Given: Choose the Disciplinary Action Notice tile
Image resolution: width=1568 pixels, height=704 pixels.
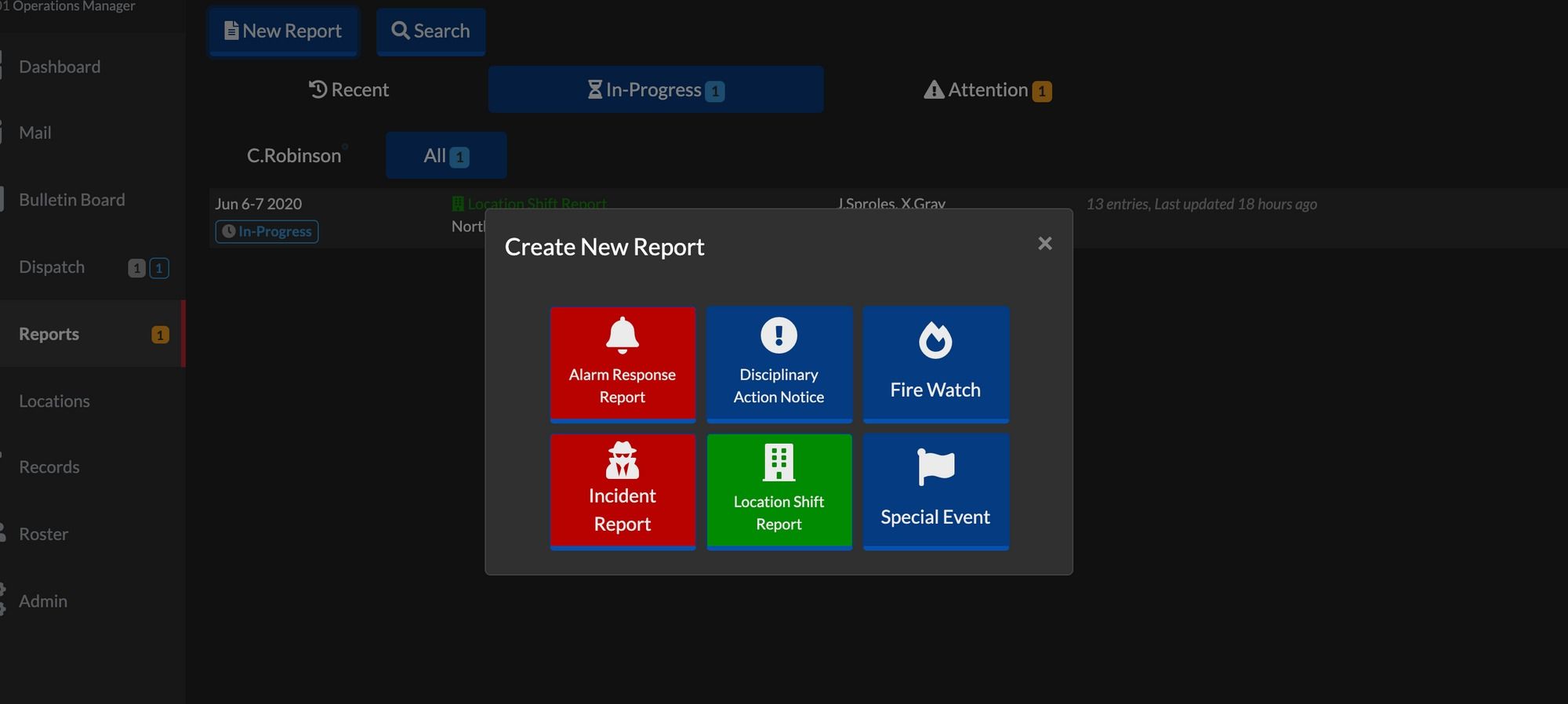Looking at the screenshot, I should (x=779, y=364).
